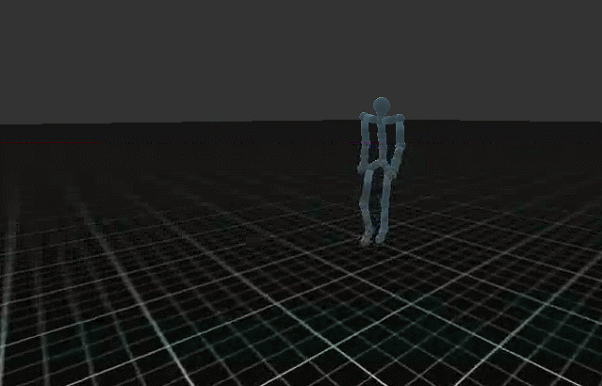Select the stick figure's spherical head
The height and width of the screenshot is (386, 602).
coord(381,105)
